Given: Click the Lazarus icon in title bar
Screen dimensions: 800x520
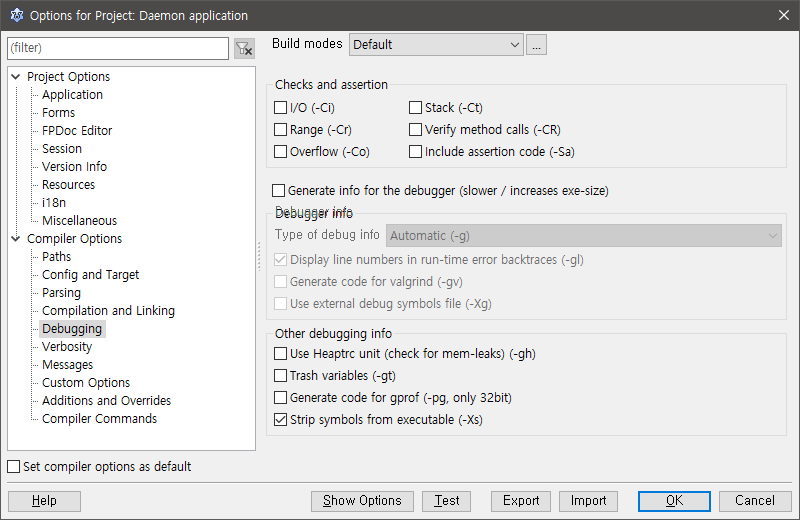Looking at the screenshot, I should click(x=16, y=15).
